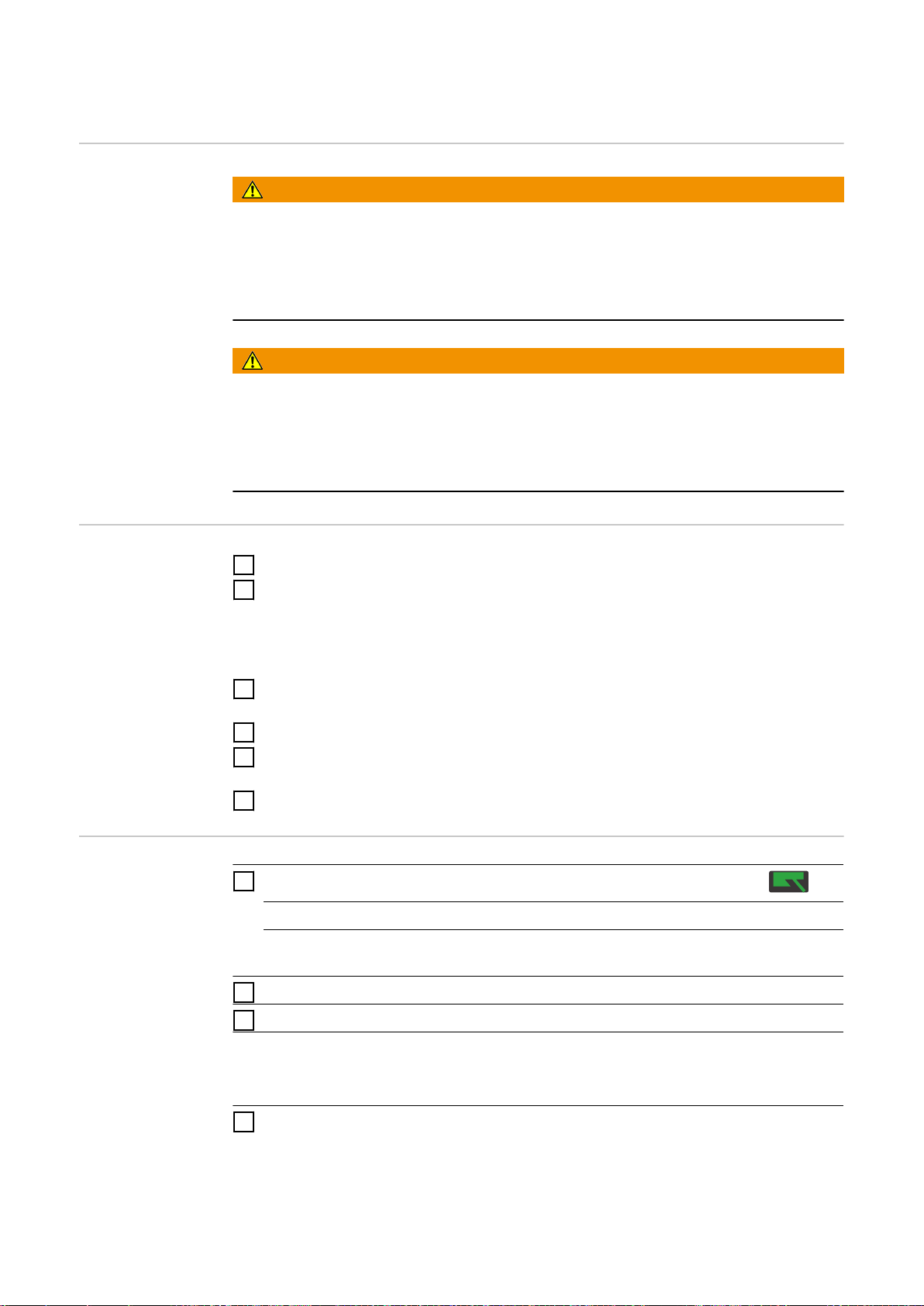Screen dimensions: 924x1306
Task: Tick the fourth checkbox of the middle section
Action: click(243, 732)
